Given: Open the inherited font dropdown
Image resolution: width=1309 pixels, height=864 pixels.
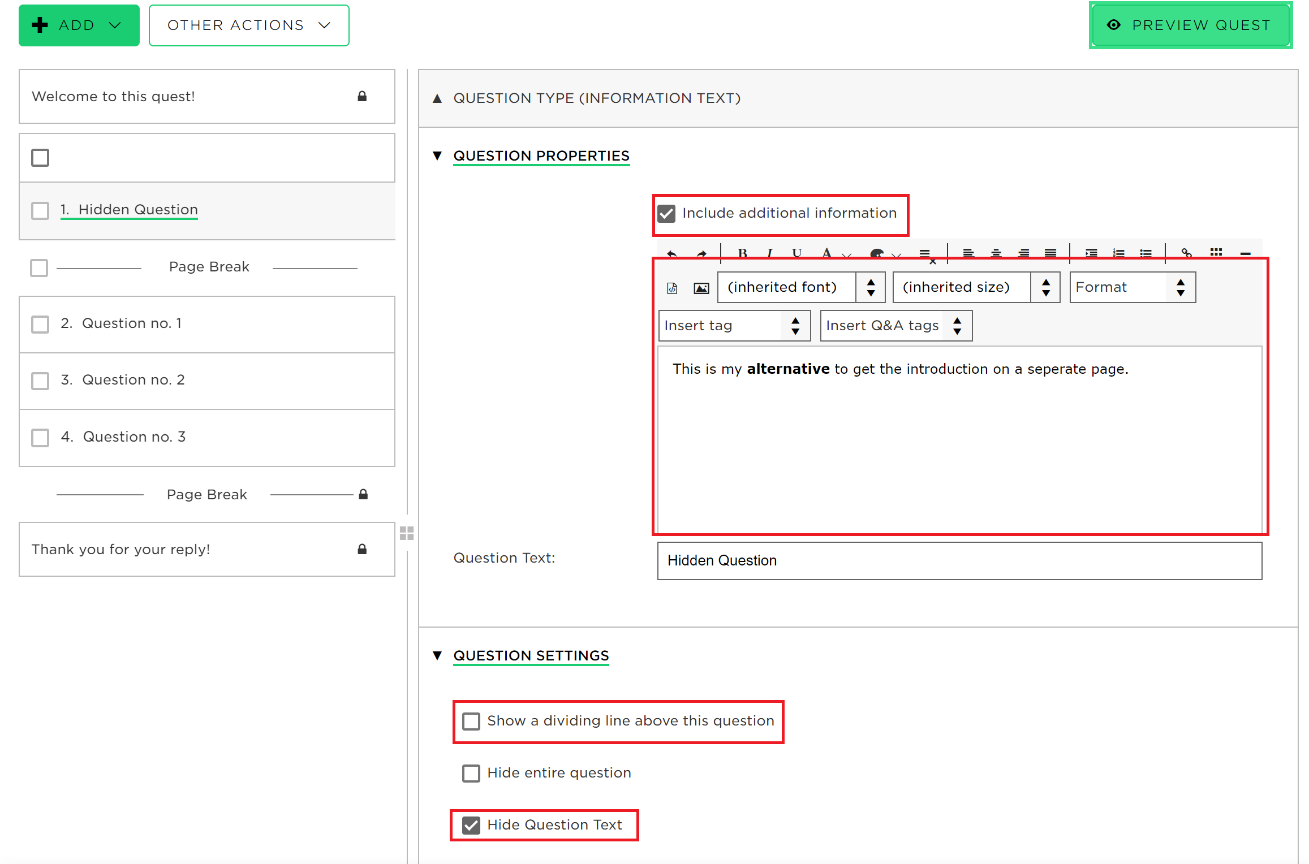Looking at the screenshot, I should pyautogui.click(x=801, y=287).
